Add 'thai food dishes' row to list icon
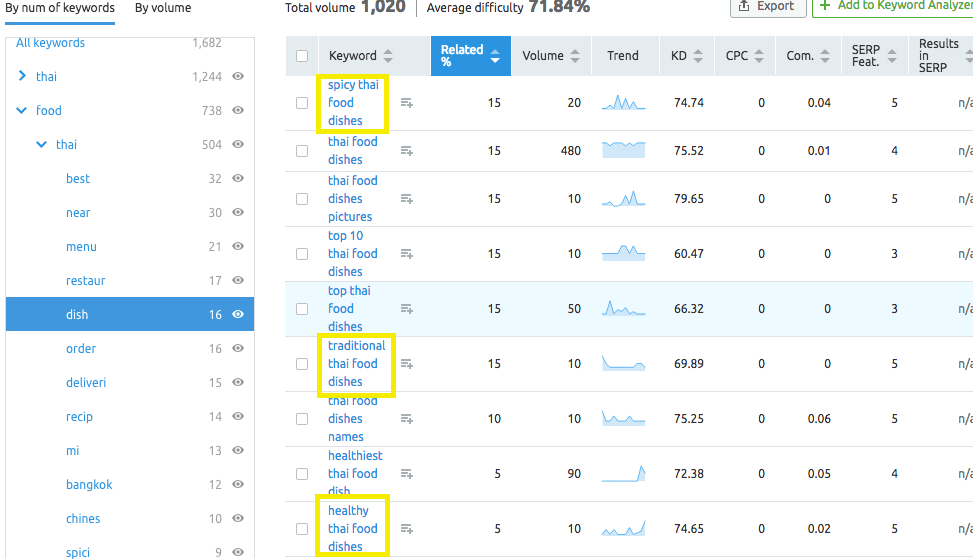The image size is (973, 559). coord(406,151)
